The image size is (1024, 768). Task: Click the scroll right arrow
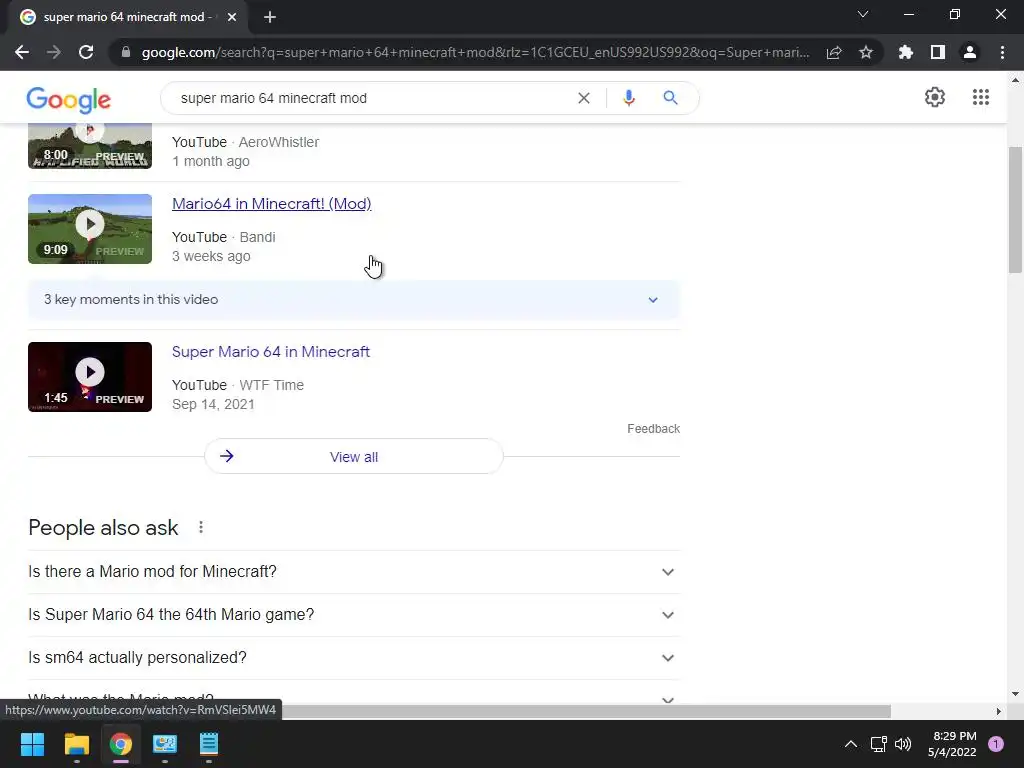(999, 711)
